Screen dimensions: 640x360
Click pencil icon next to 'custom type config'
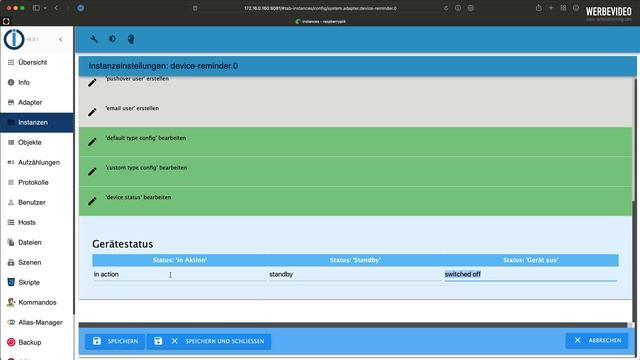(92, 171)
